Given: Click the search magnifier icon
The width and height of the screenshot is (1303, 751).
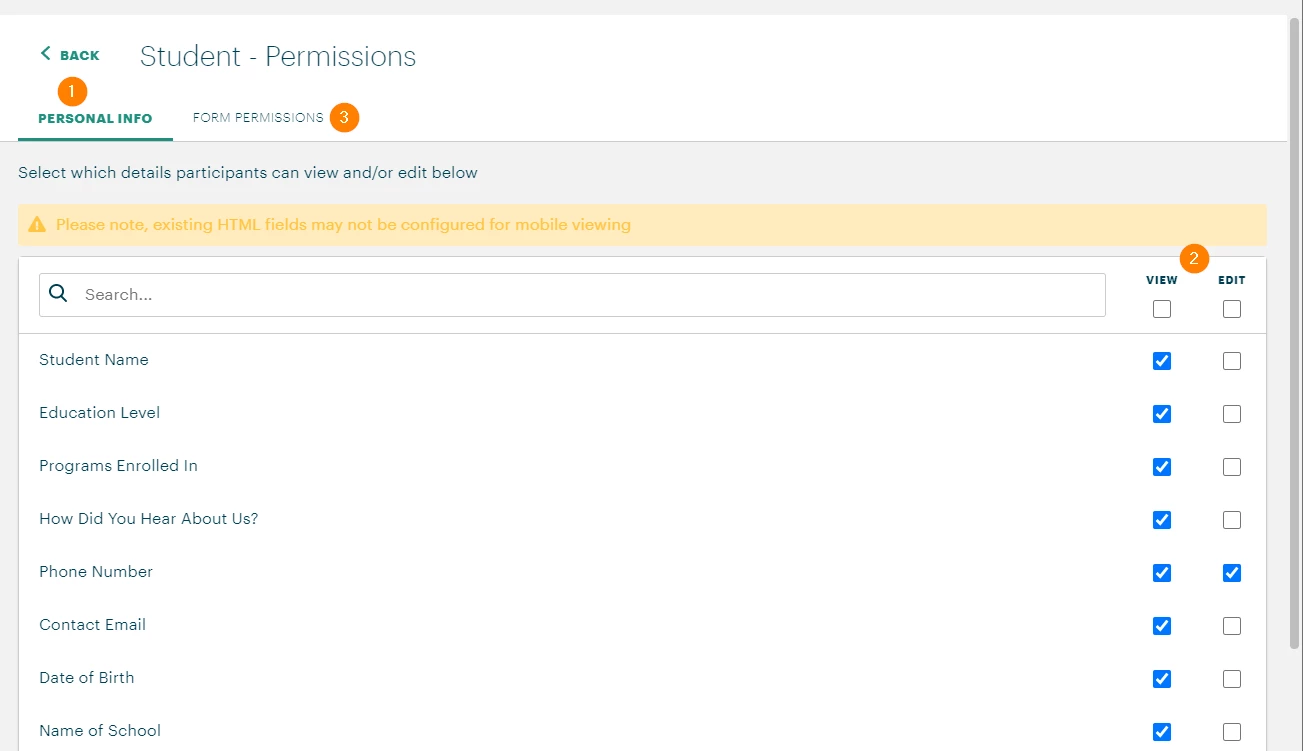Looking at the screenshot, I should click(59, 294).
